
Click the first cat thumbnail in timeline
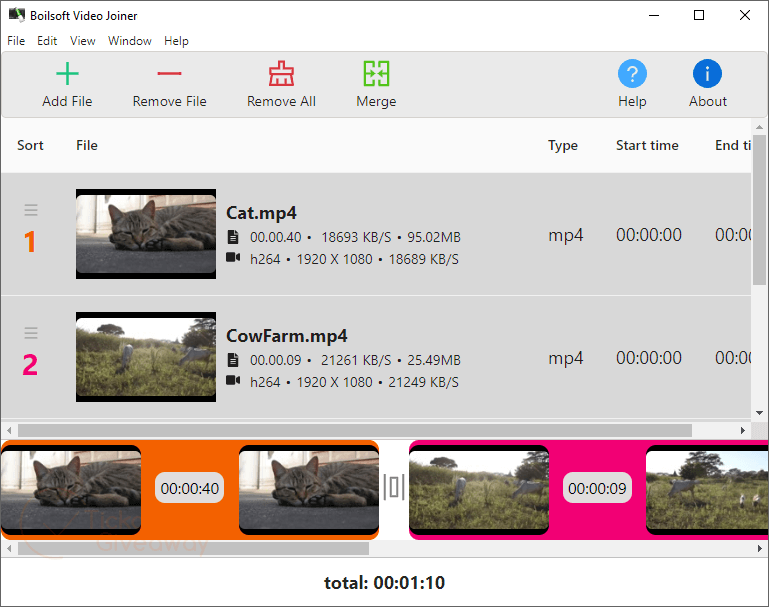tap(71, 490)
